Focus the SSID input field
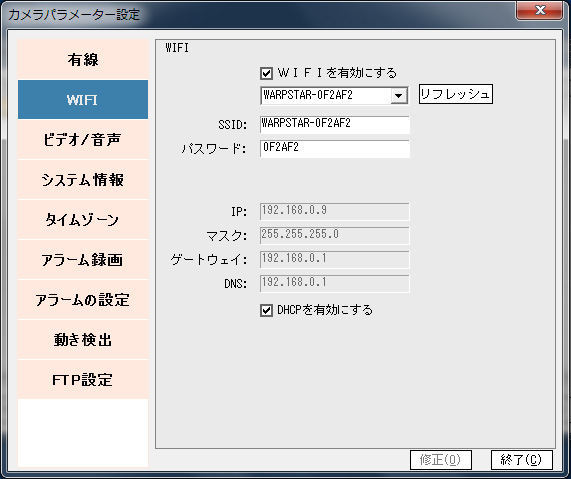This screenshot has width=571, height=479. [x=335, y=125]
